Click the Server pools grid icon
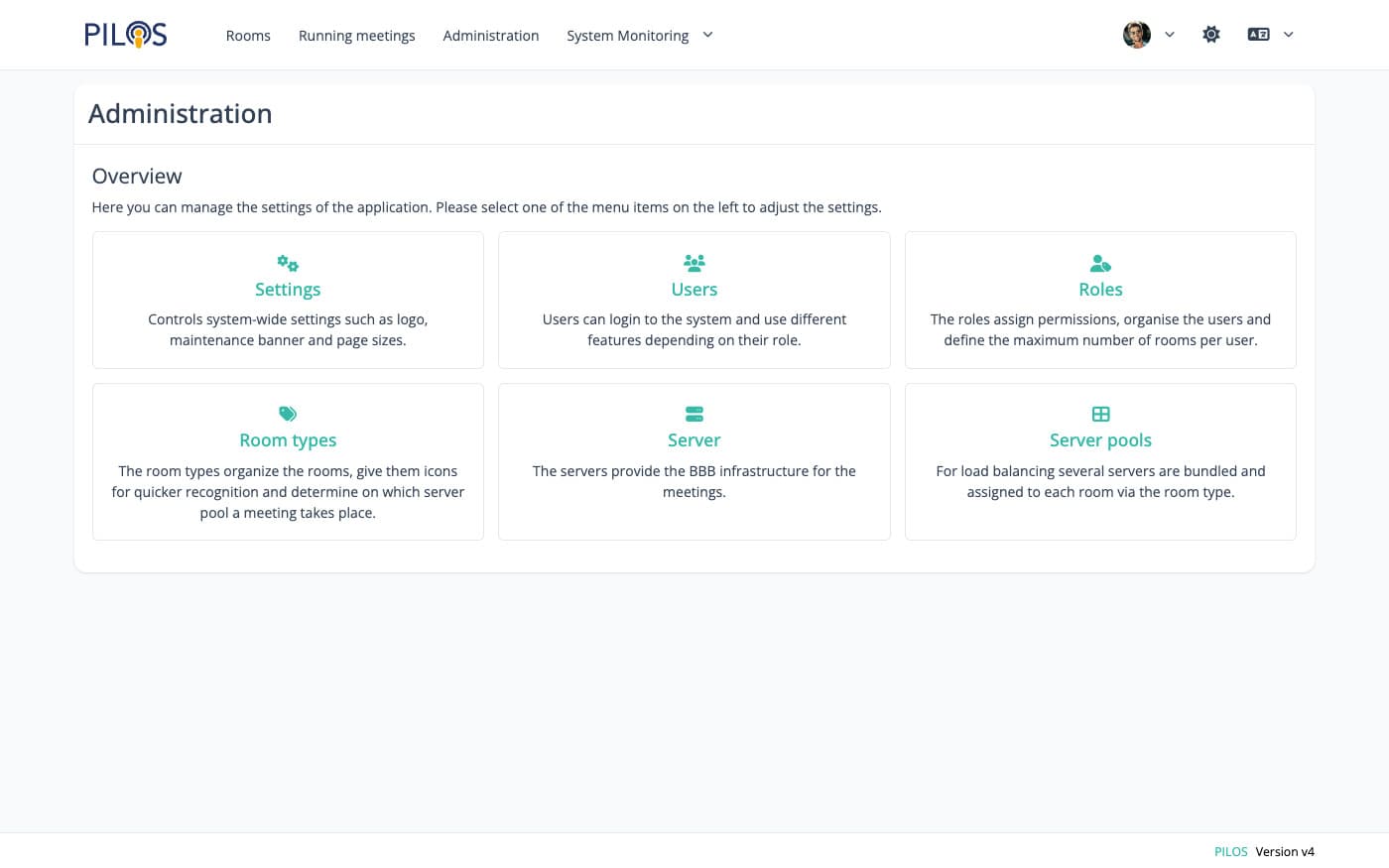Viewport: 1389px width, 868px height. click(1100, 414)
